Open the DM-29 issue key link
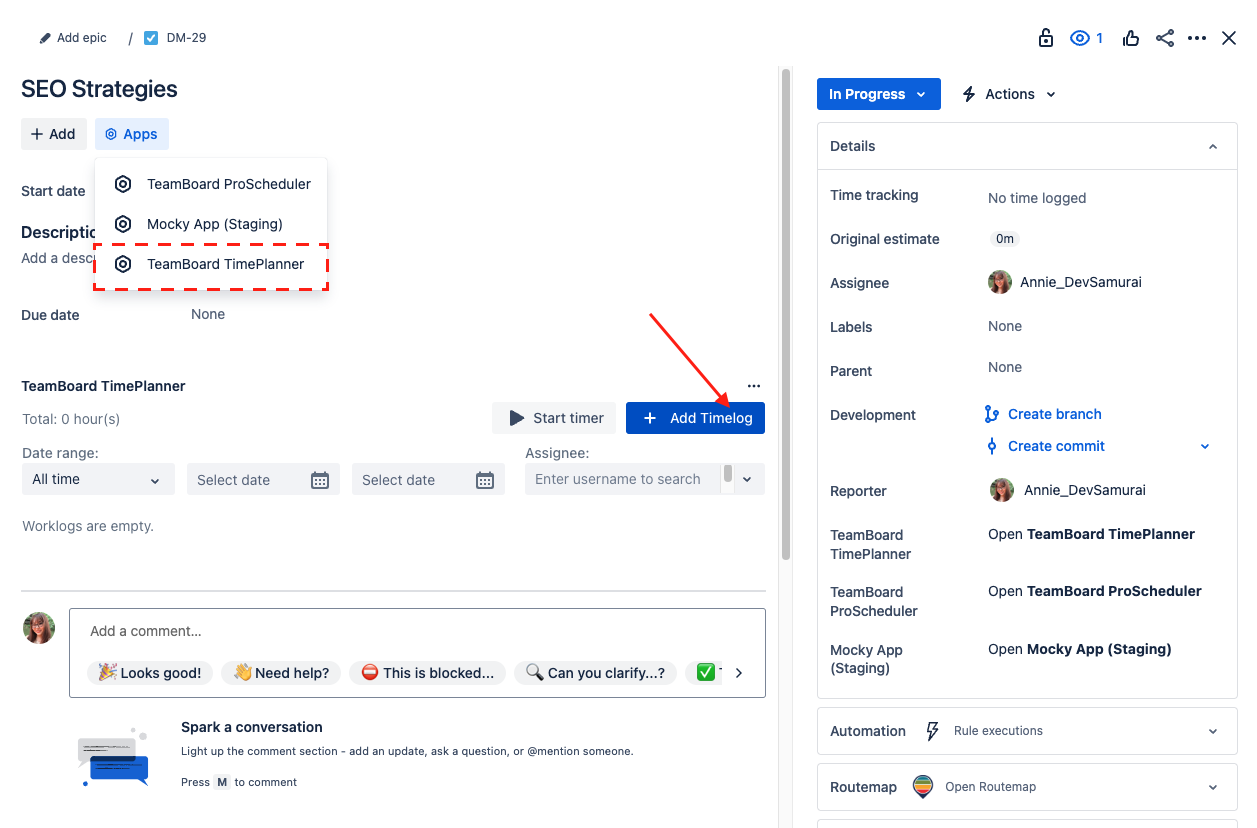 coord(187,38)
